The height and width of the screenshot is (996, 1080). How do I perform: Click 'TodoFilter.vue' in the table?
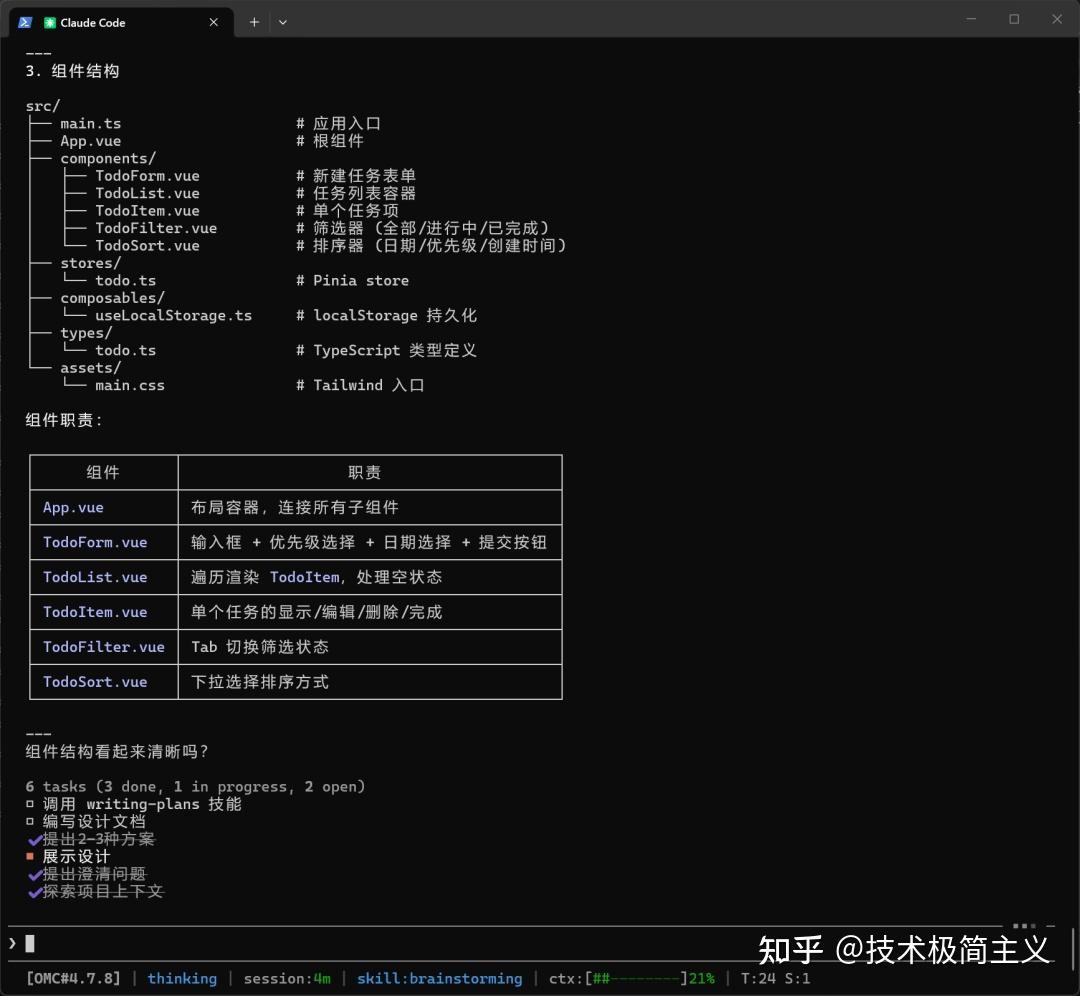click(x=104, y=647)
